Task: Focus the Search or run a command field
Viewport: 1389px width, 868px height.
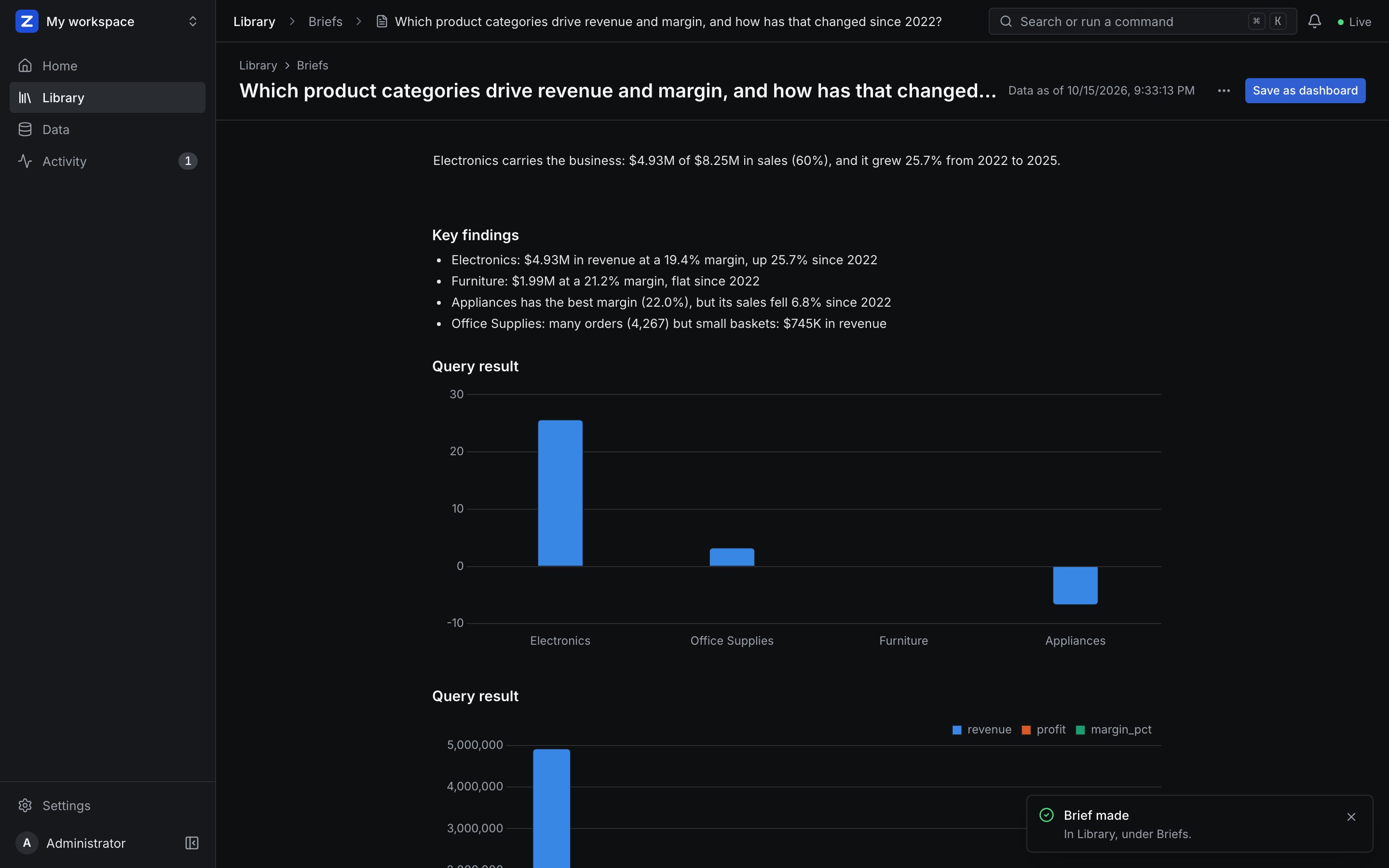Action: tap(1142, 21)
